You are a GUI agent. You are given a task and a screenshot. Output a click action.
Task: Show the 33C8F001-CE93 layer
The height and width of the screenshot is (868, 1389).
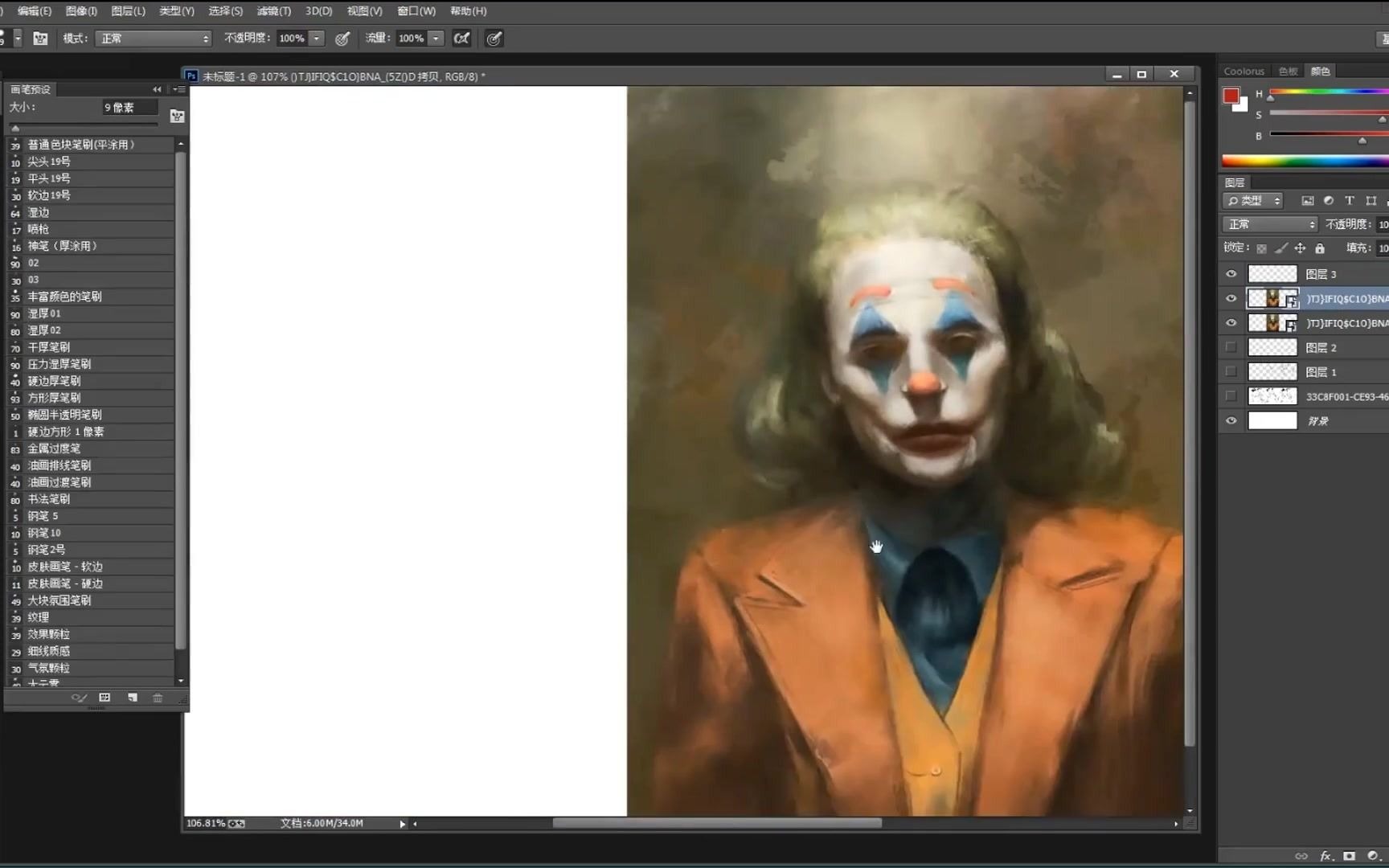tap(1231, 395)
